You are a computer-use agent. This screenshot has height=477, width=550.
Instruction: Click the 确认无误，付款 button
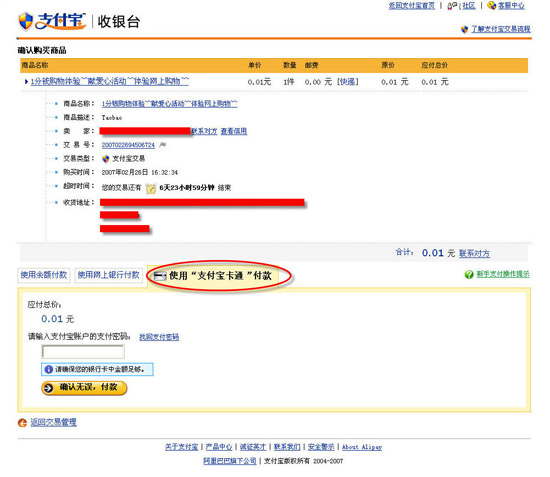point(84,388)
